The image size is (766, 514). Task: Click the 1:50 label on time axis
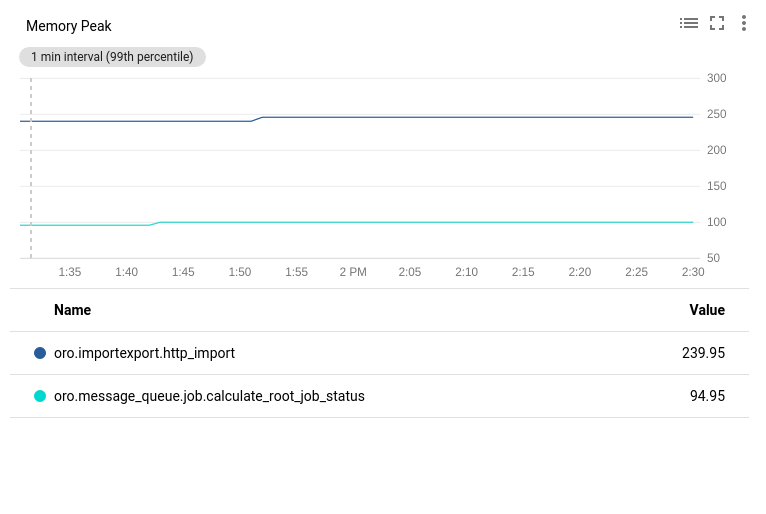pyautogui.click(x=240, y=272)
